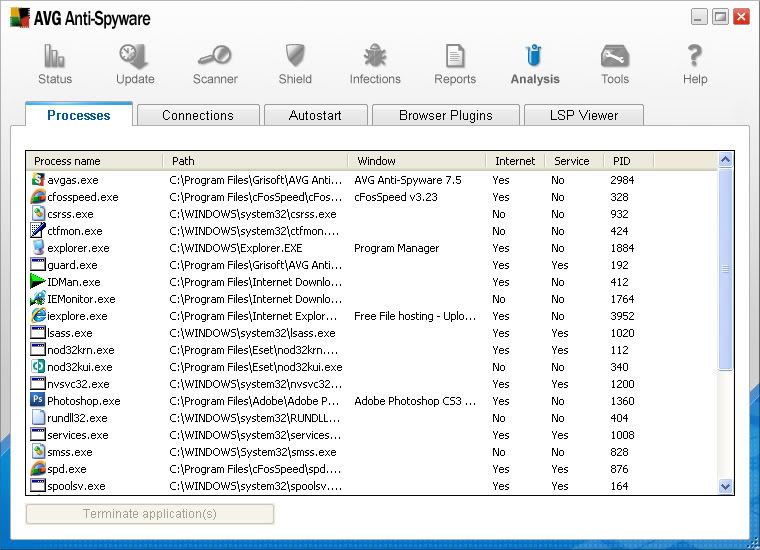Maximize the AVG Anti-Spyware window

pyautogui.click(x=720, y=17)
